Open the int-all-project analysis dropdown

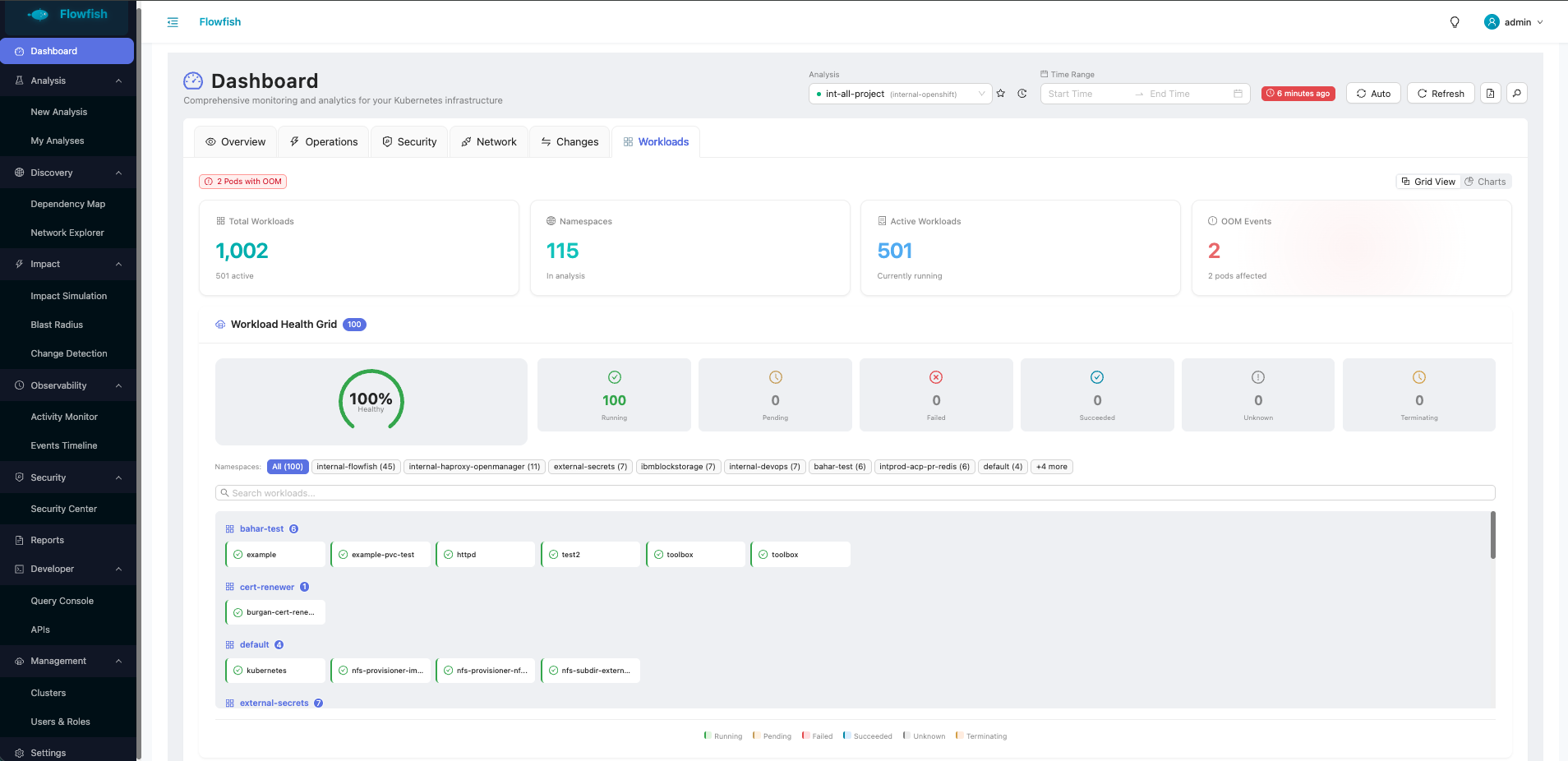pyautogui.click(x=900, y=94)
